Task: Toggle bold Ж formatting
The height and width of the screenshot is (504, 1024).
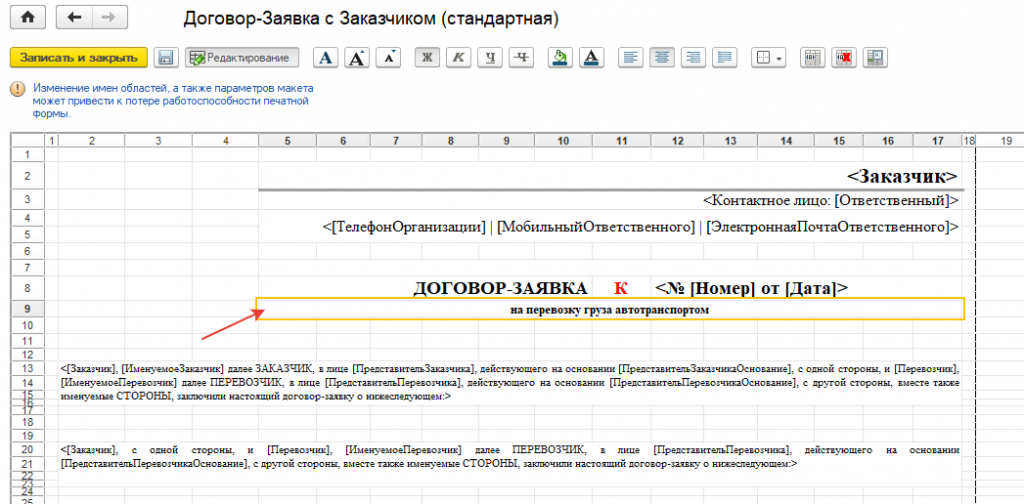Action: 428,57
